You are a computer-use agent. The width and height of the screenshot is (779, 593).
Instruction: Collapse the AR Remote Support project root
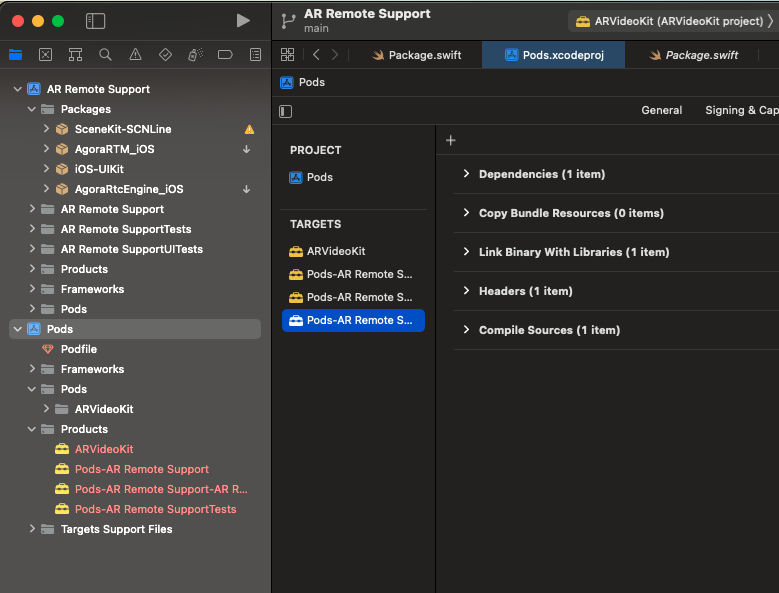17,89
